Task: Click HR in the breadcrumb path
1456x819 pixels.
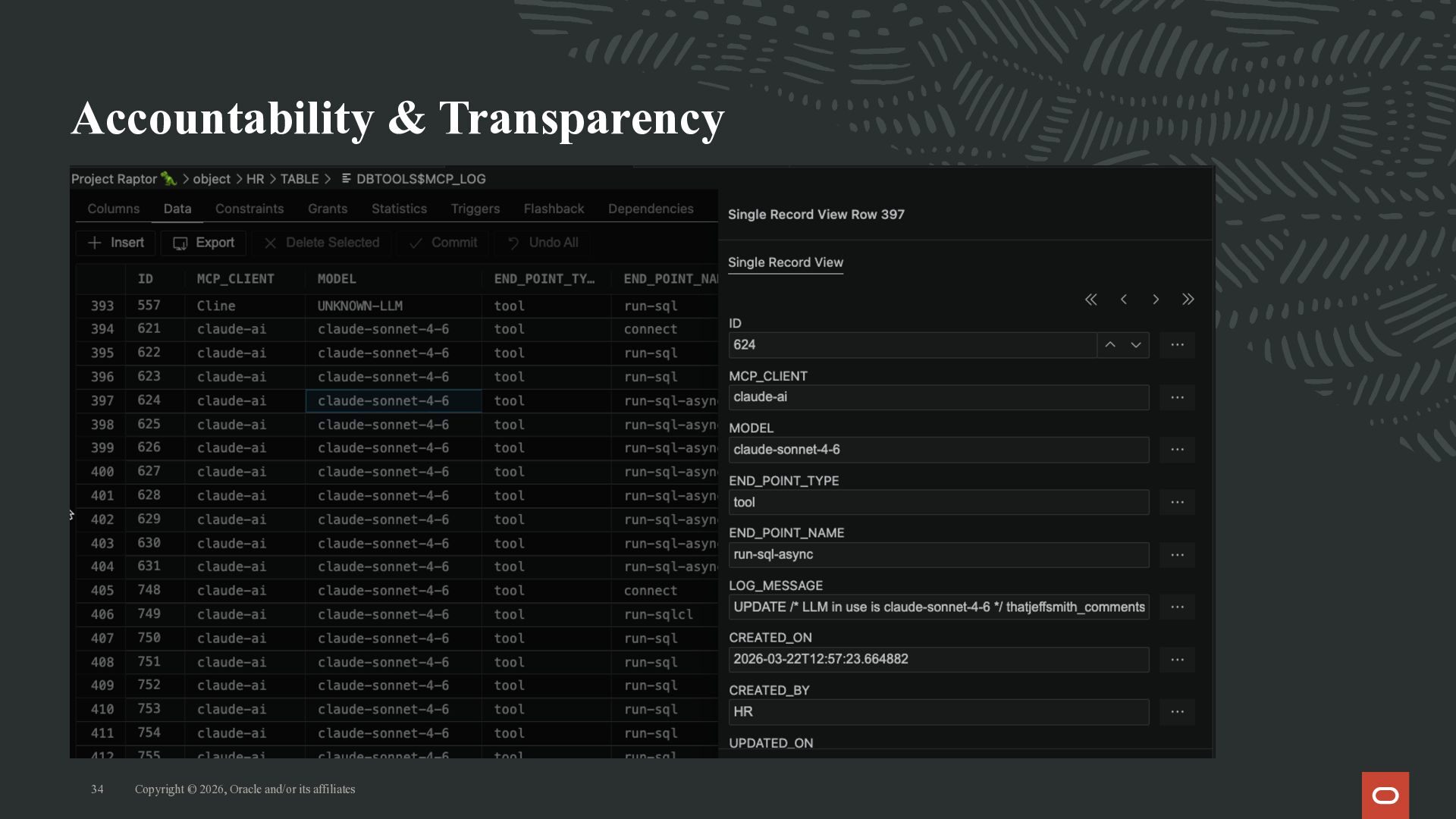Action: [256, 179]
